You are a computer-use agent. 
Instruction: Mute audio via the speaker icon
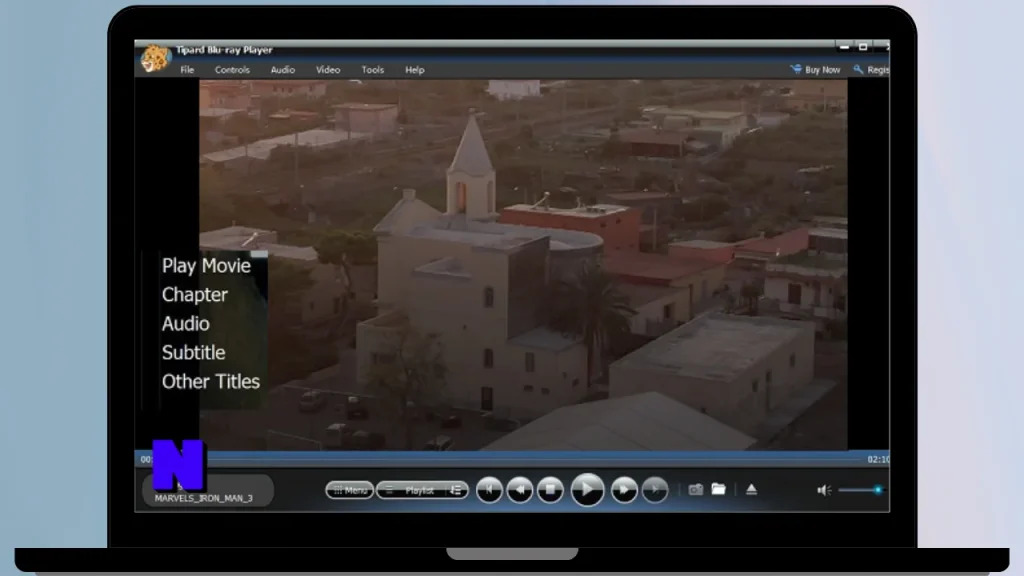[x=824, y=490]
